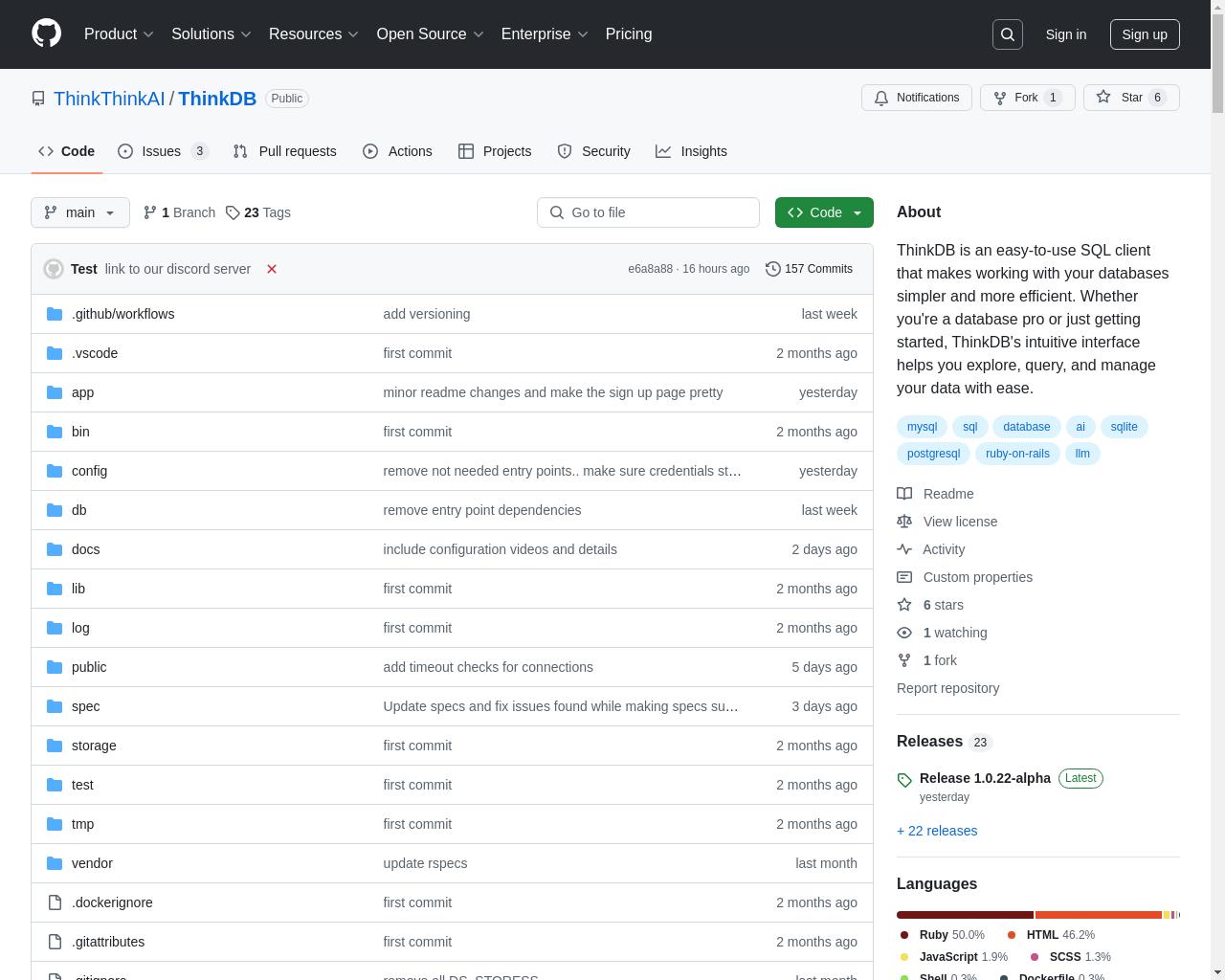The image size is (1225, 980).
Task: Switch to the Projects tab
Action: [495, 151]
